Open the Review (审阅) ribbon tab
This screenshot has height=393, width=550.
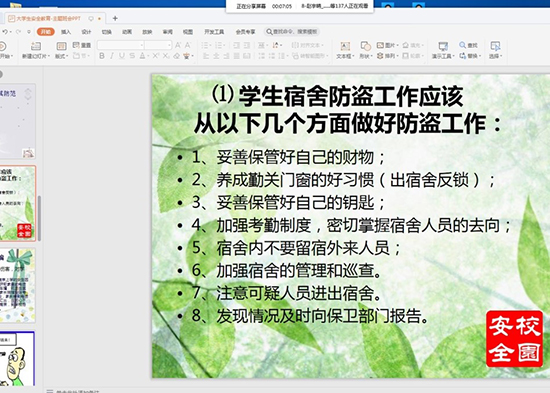coord(167,32)
